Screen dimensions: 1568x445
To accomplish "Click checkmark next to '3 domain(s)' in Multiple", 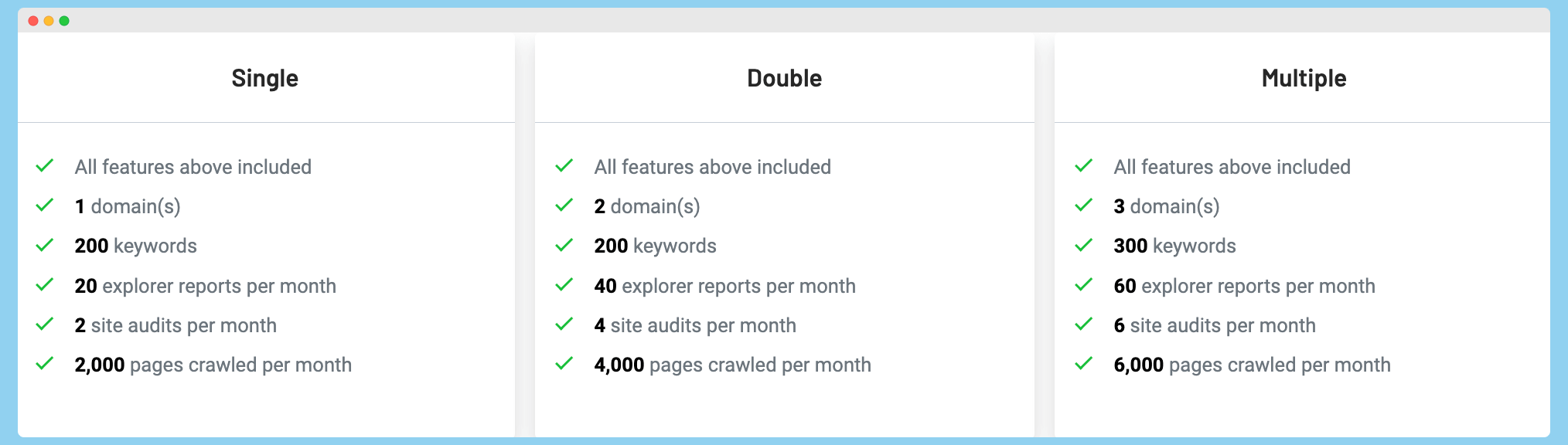I will click(x=1084, y=205).
